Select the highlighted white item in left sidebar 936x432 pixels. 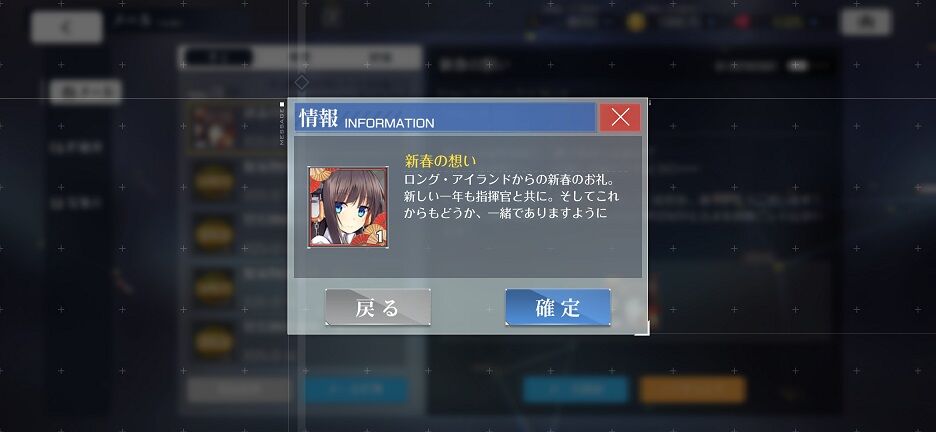[85, 92]
